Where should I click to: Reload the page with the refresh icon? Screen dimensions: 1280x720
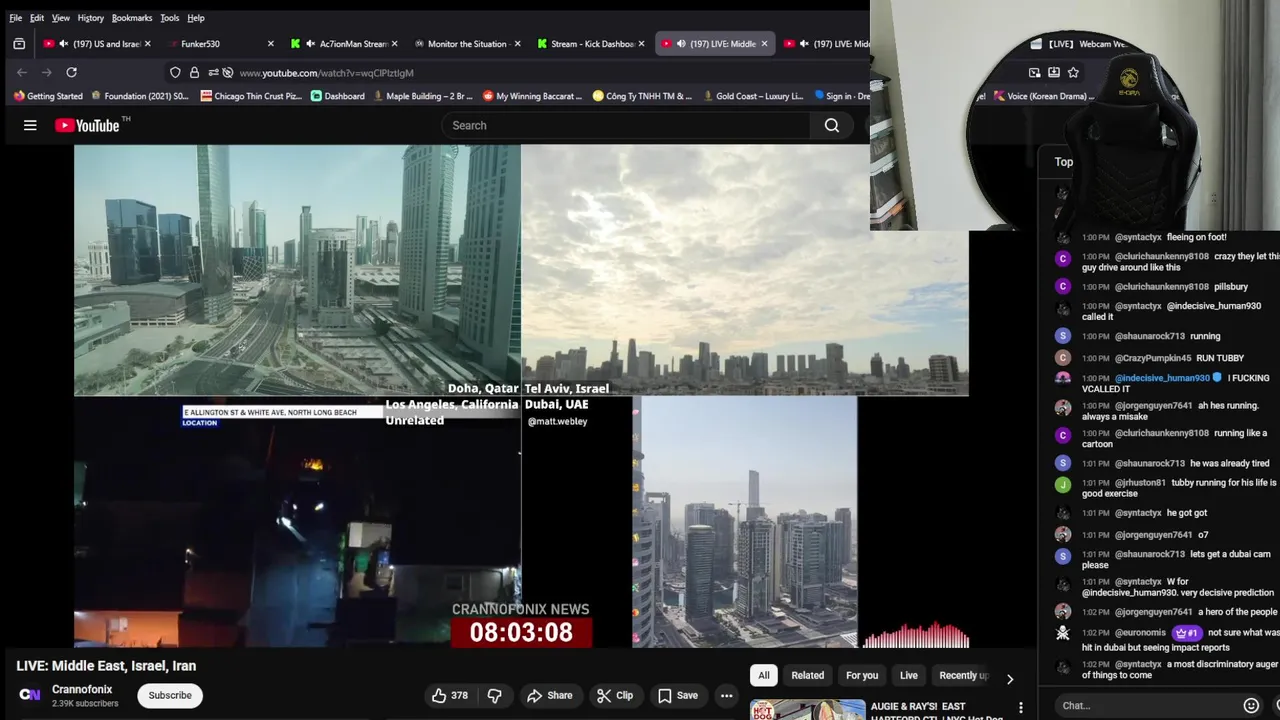(71, 72)
